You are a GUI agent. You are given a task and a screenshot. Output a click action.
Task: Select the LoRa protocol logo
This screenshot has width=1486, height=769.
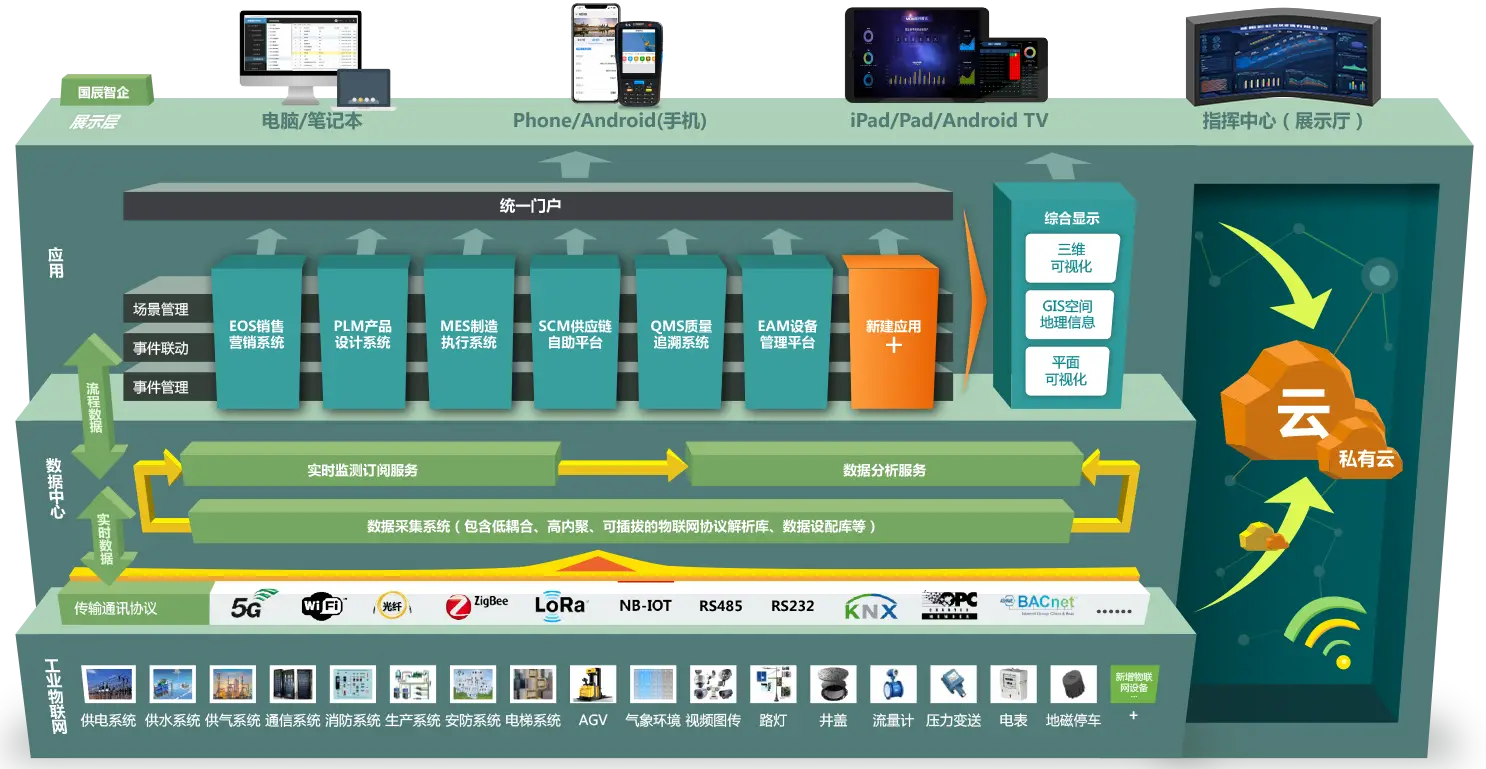(560, 605)
